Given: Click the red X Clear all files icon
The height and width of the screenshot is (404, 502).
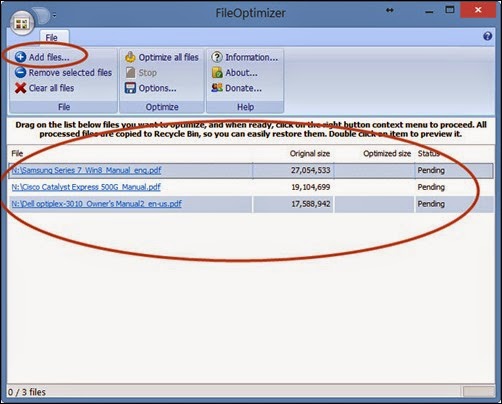Looking at the screenshot, I should (x=20, y=88).
